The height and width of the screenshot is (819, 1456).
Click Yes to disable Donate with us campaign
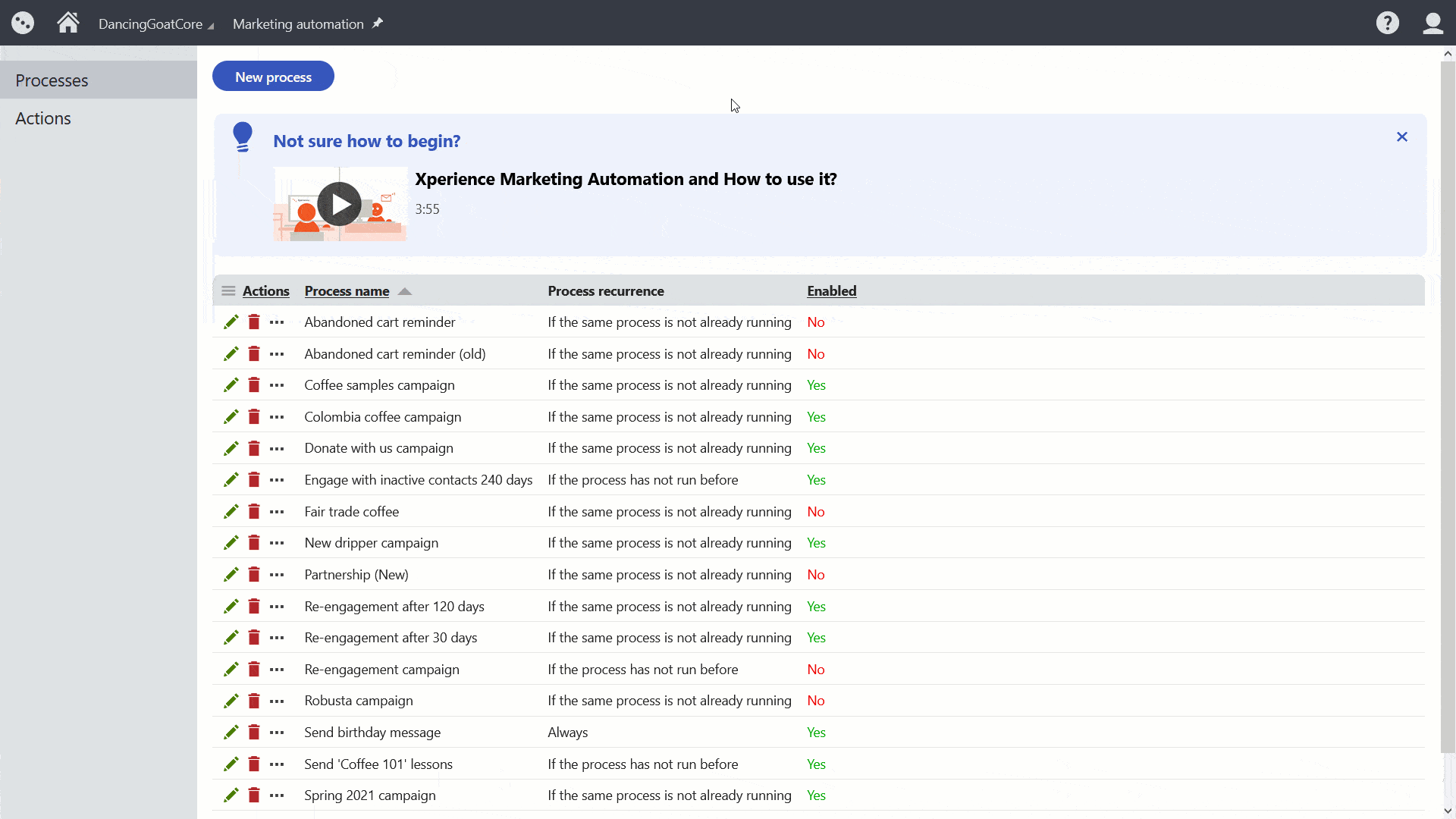(817, 448)
